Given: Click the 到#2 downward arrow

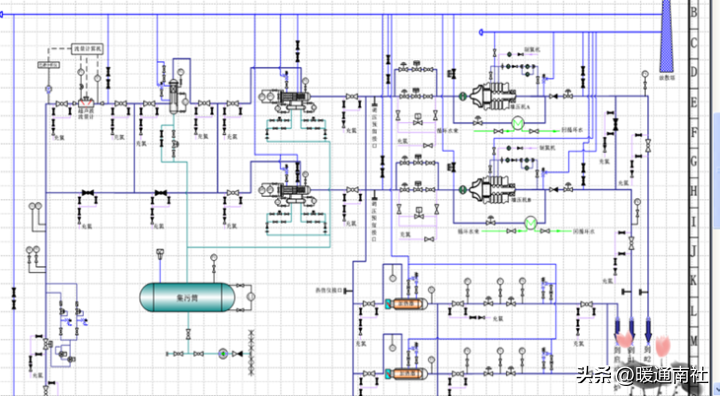Looking at the screenshot, I should 648,331.
